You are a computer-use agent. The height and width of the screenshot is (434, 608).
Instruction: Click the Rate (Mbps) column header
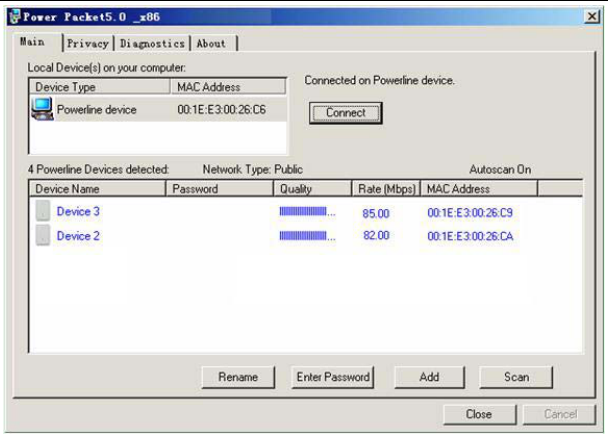(x=387, y=189)
